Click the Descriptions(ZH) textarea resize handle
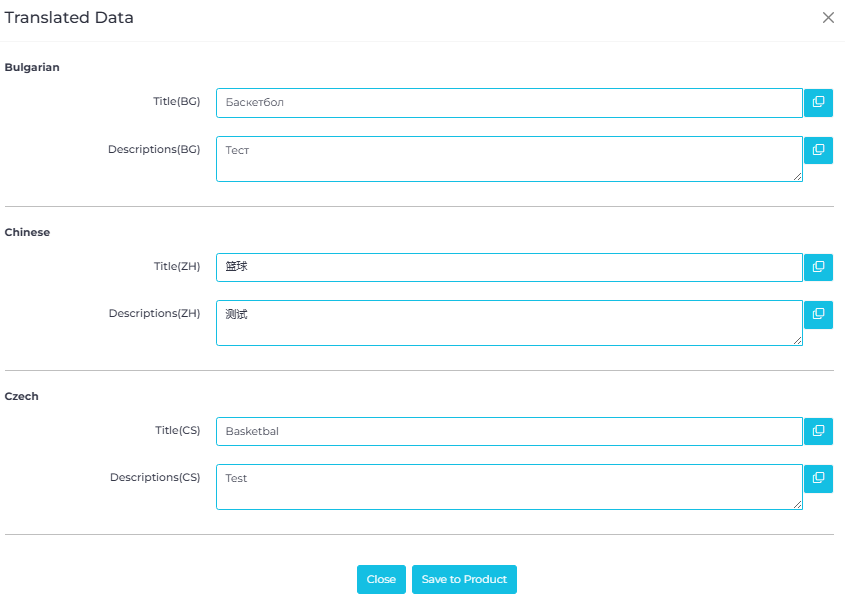Viewport: 845px width, 598px height. pyautogui.click(x=797, y=341)
